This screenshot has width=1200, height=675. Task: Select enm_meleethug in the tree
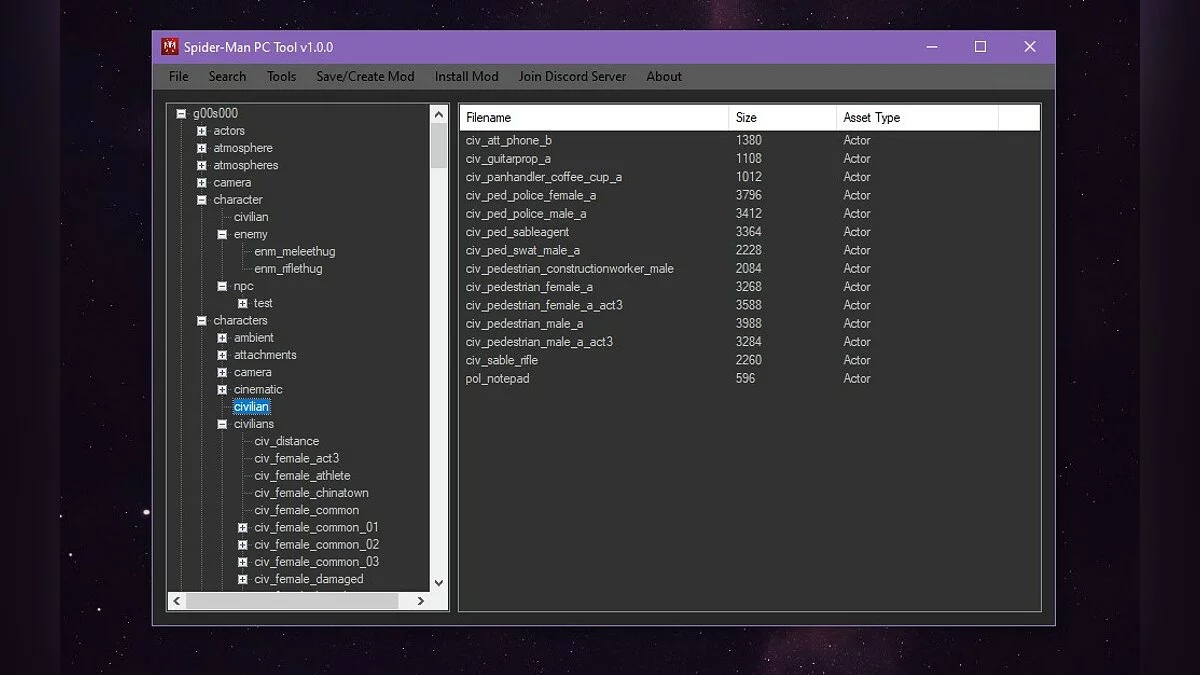(x=294, y=252)
